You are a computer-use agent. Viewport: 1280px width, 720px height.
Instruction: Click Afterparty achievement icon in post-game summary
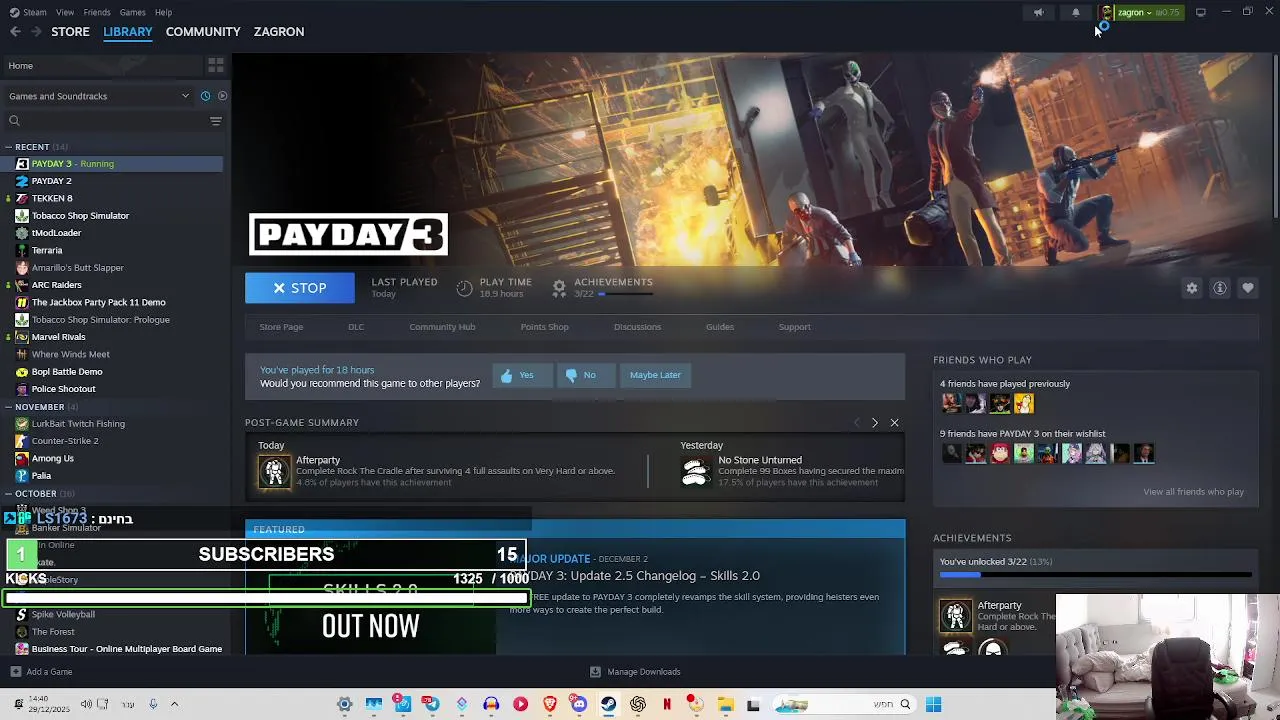click(274, 471)
